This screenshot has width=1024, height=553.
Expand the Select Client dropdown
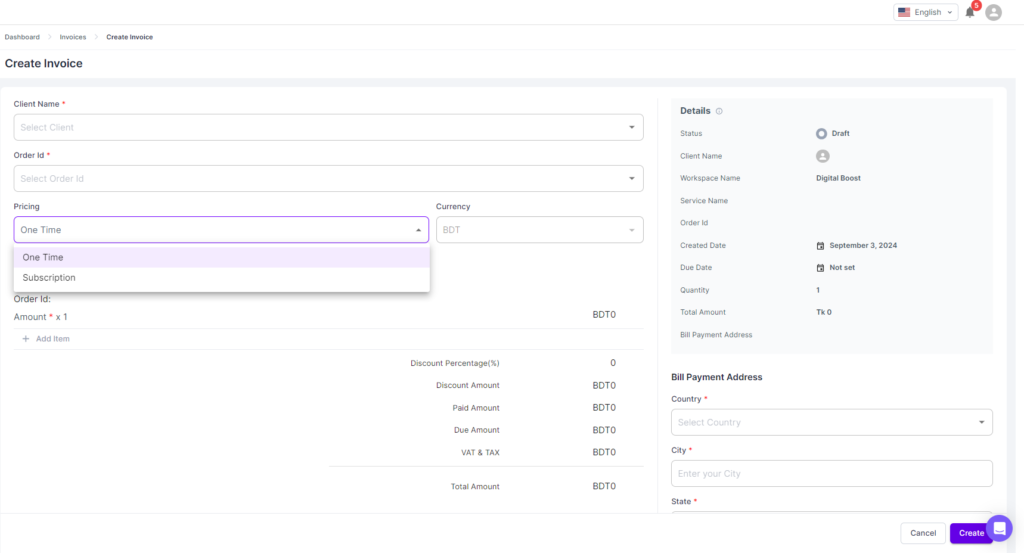[x=328, y=127]
